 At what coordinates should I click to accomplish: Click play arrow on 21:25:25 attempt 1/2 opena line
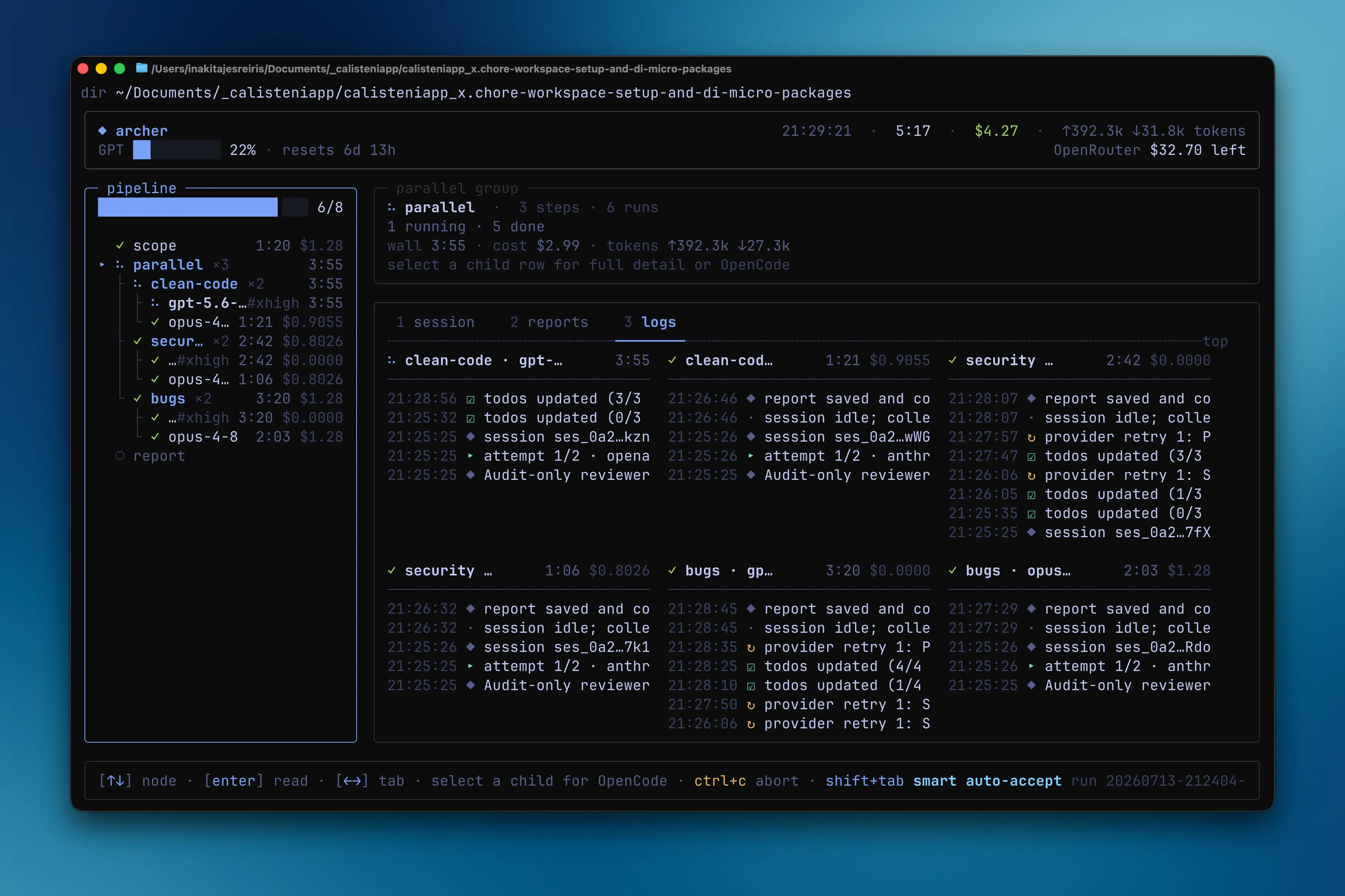pyautogui.click(x=471, y=456)
